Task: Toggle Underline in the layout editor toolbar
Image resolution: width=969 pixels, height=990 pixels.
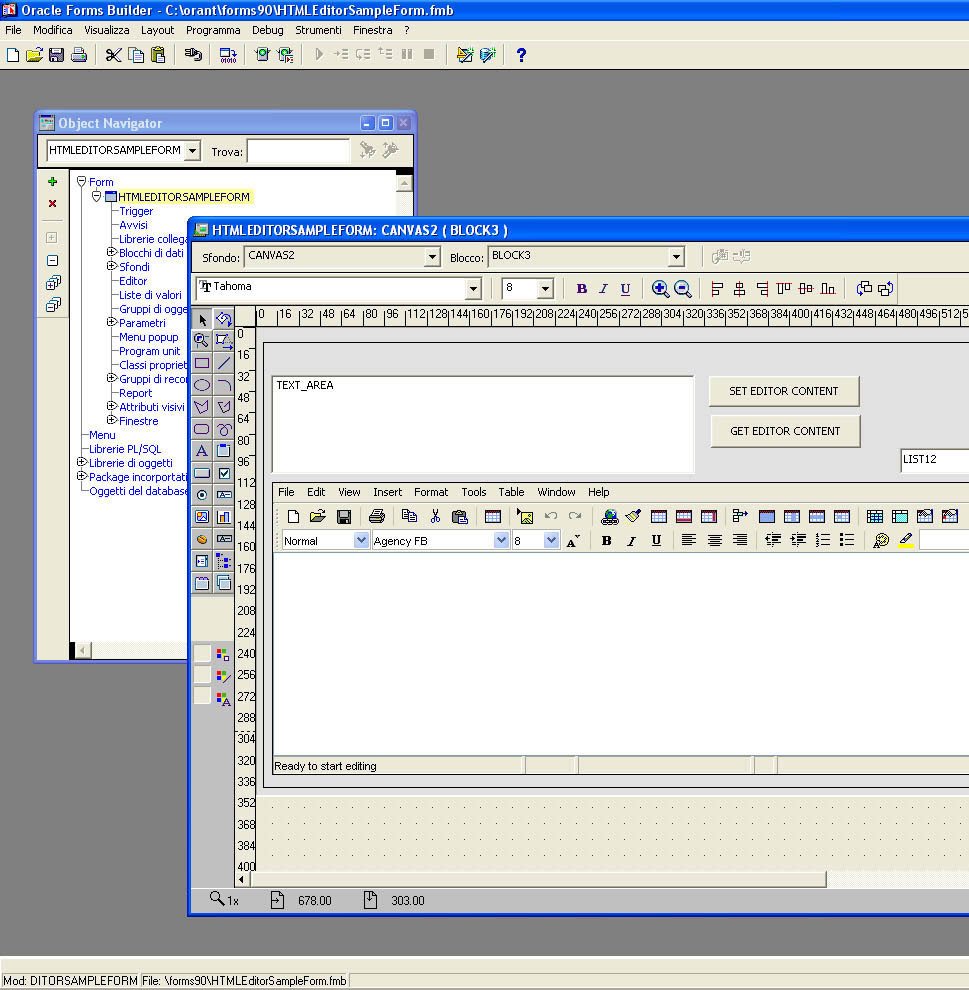Action: 625,289
